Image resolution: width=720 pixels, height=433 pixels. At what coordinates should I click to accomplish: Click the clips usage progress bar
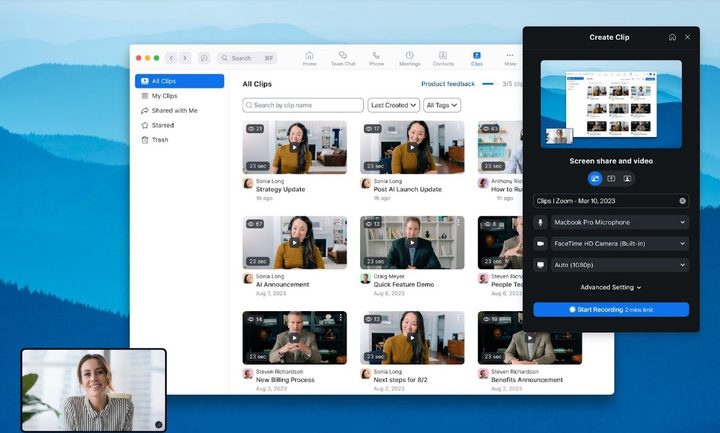click(x=489, y=84)
